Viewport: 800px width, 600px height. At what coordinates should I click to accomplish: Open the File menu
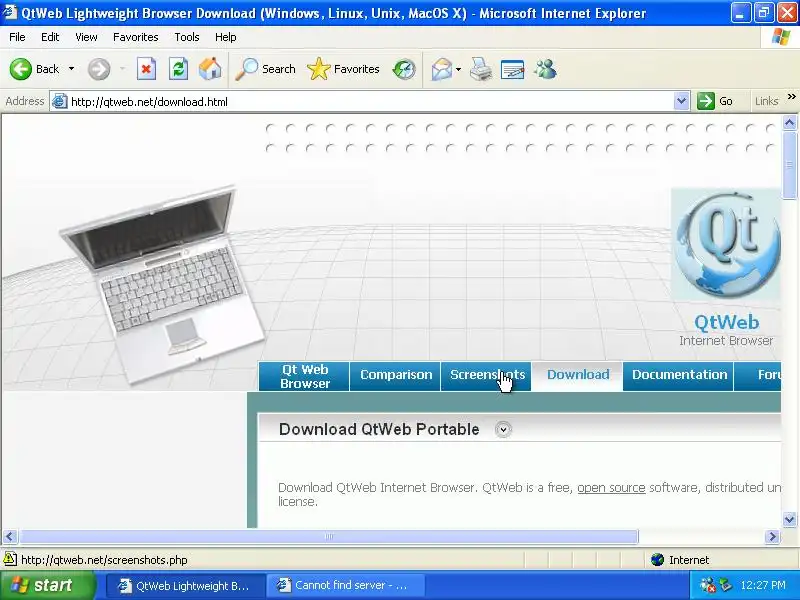17,37
